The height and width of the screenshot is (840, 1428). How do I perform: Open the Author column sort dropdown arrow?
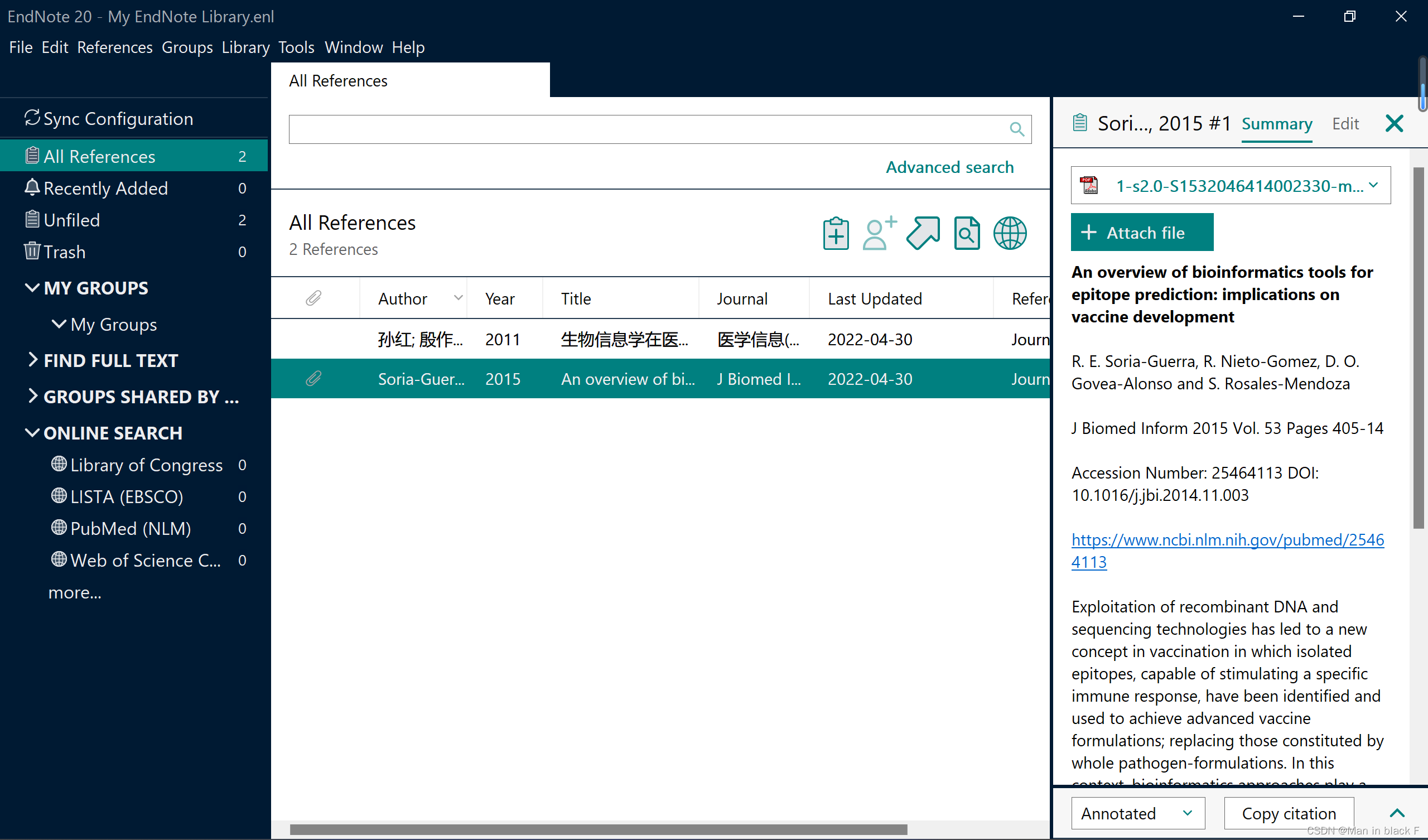point(459,298)
